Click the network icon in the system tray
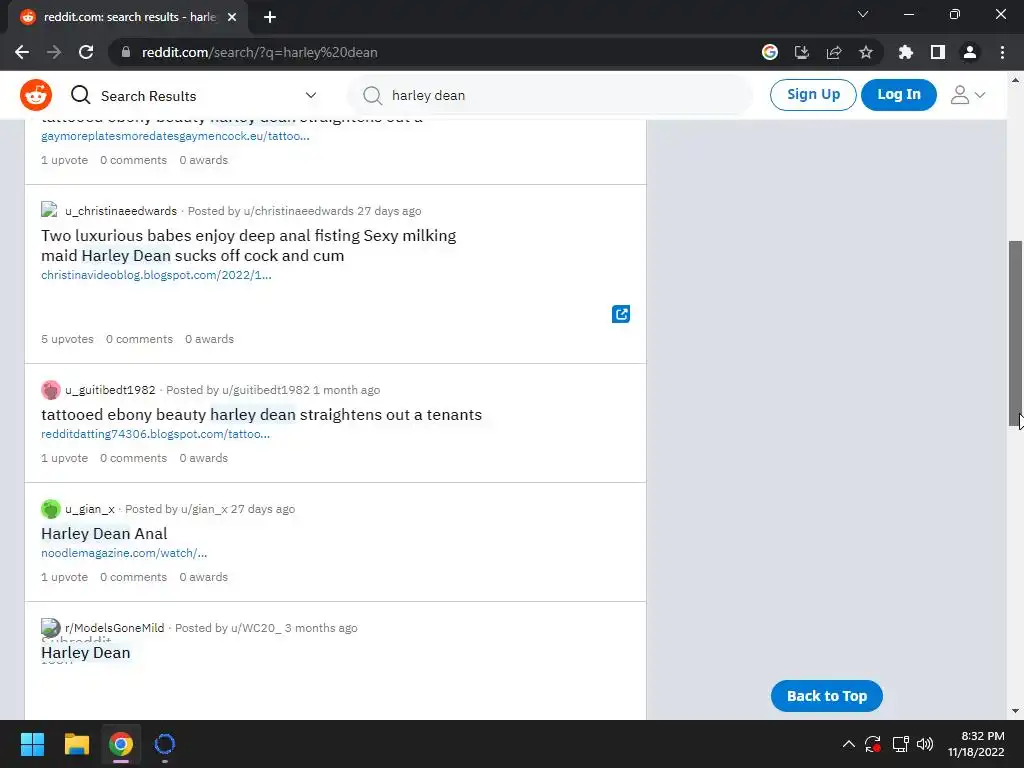Screen dimensions: 1024x768 pos(900,744)
